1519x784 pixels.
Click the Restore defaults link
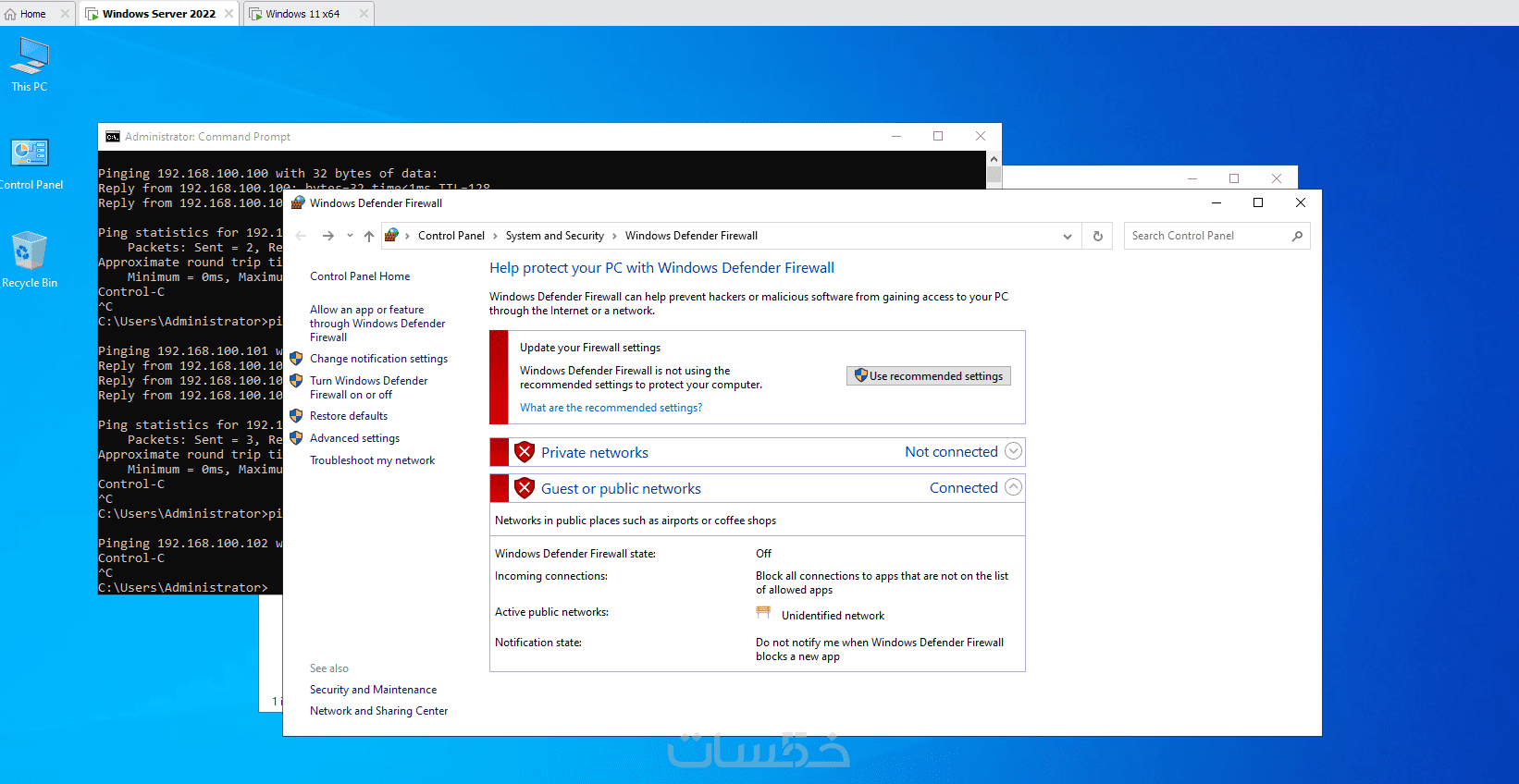tap(349, 416)
